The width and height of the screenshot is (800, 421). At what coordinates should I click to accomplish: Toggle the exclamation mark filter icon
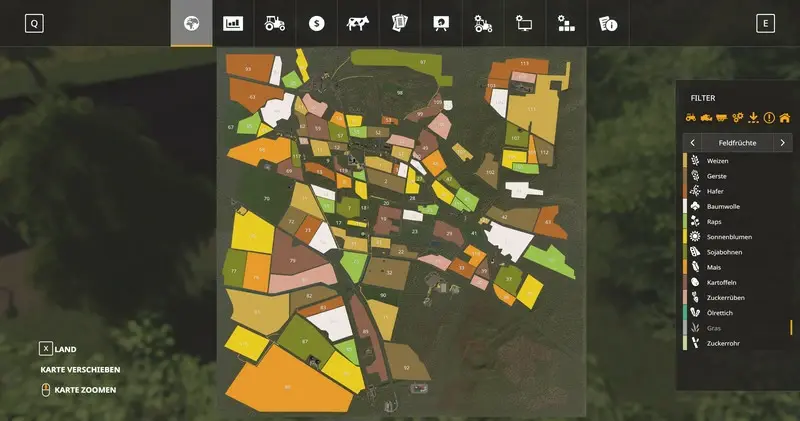tap(769, 118)
